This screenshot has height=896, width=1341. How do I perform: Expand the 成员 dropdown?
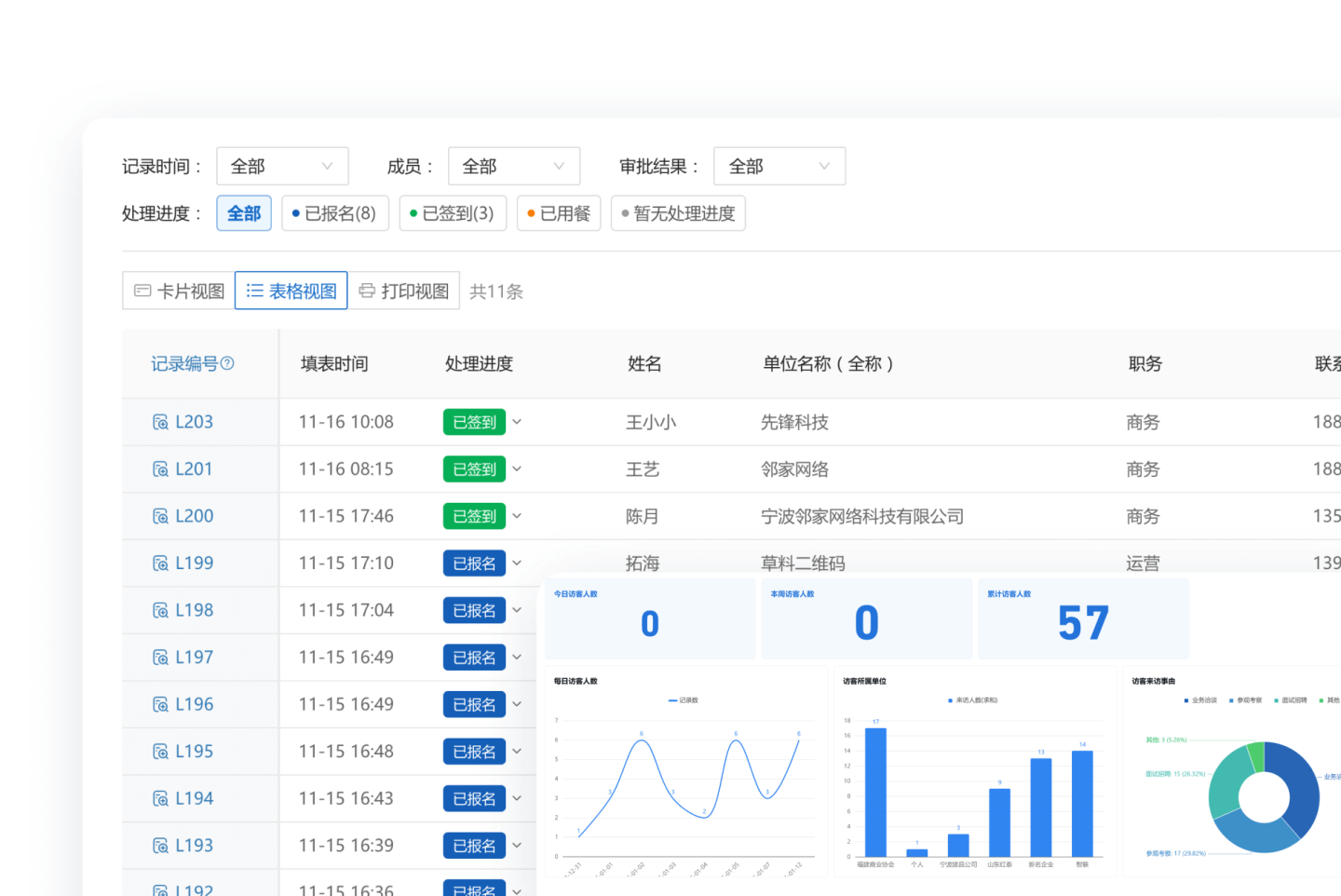point(514,166)
